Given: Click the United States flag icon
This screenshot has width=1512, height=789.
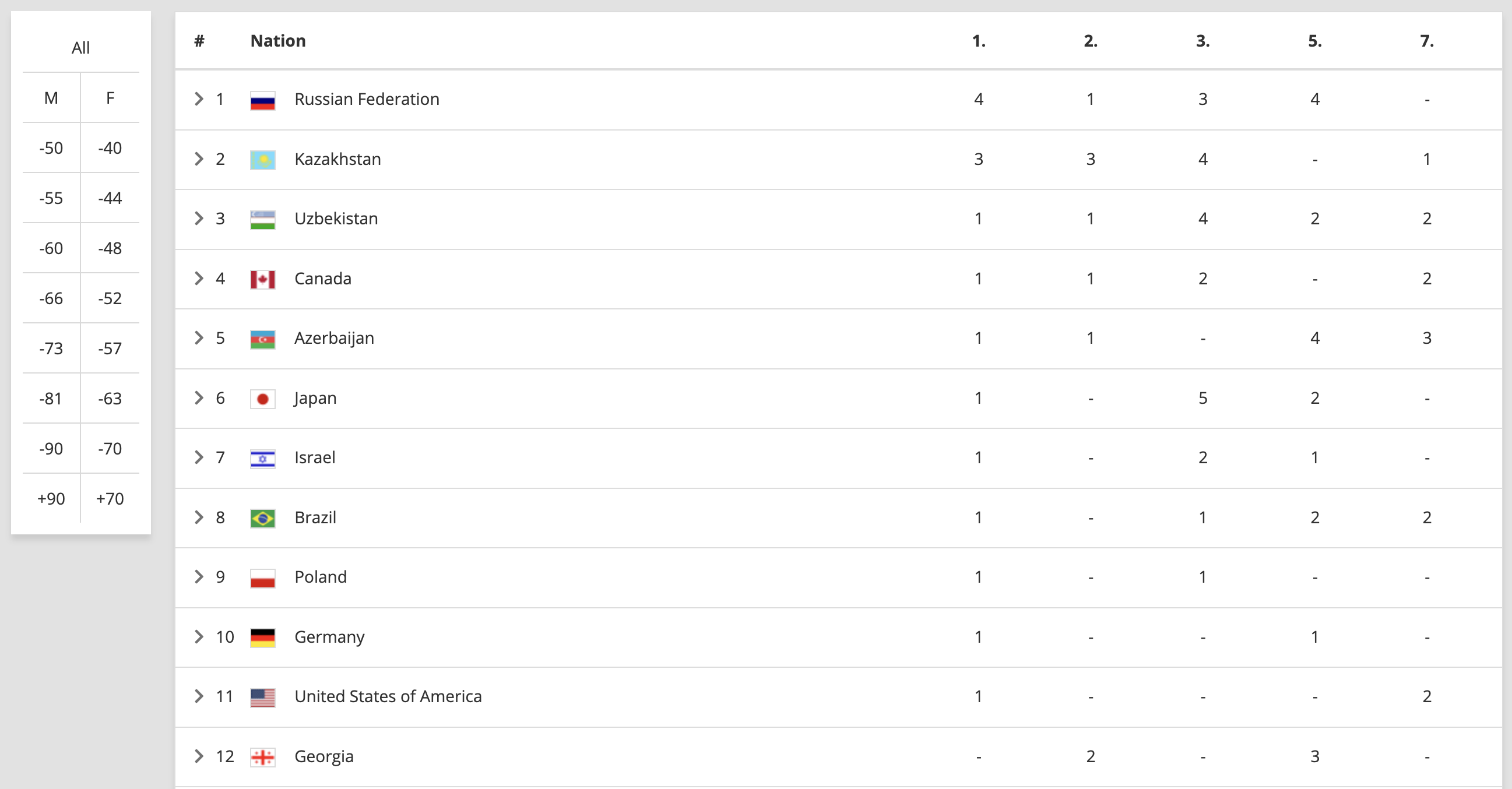Looking at the screenshot, I should (x=262, y=698).
